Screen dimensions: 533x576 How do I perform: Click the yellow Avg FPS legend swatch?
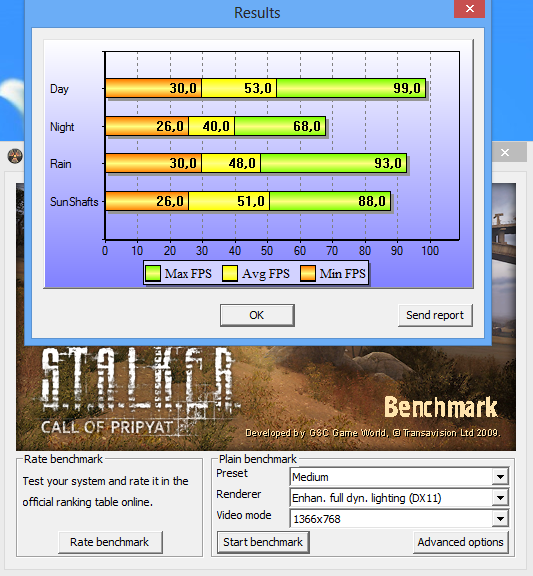230,274
